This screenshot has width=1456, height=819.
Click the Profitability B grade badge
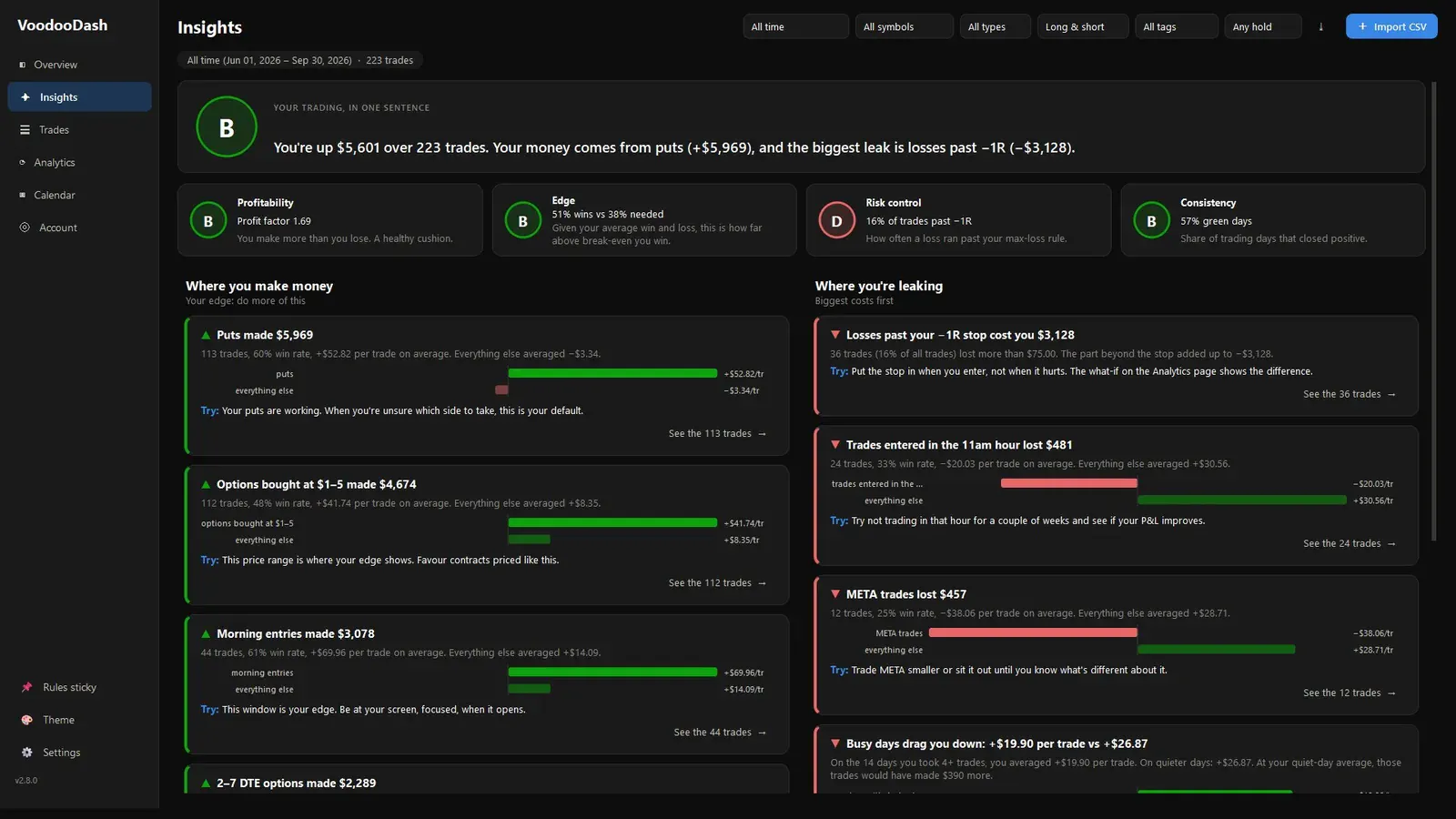[208, 221]
